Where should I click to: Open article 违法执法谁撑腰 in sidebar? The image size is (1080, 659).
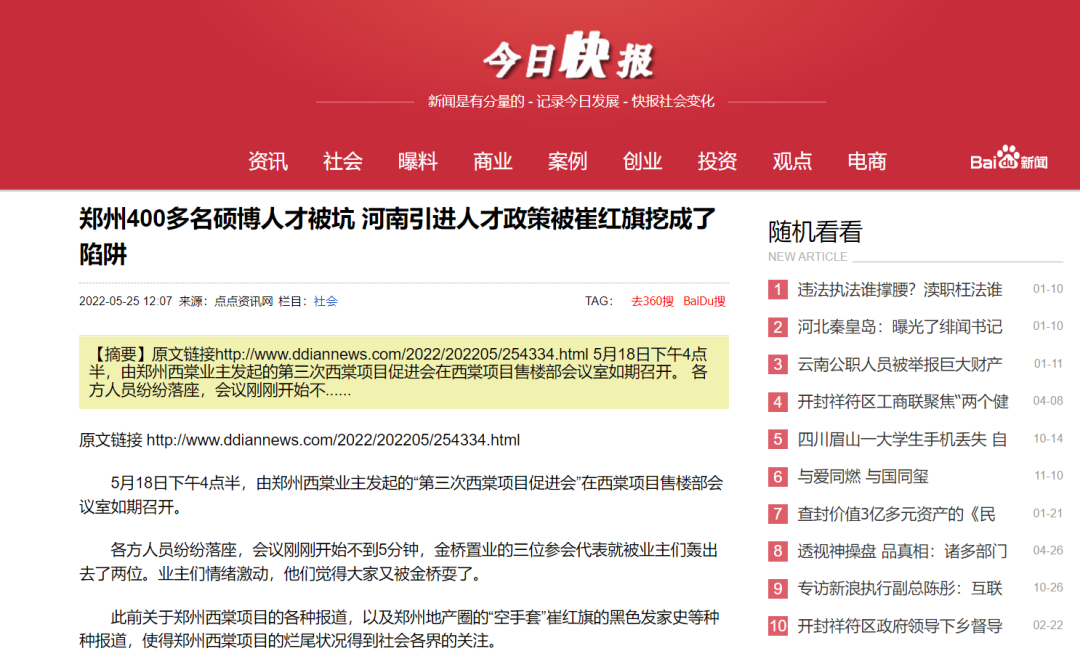[x=899, y=290]
